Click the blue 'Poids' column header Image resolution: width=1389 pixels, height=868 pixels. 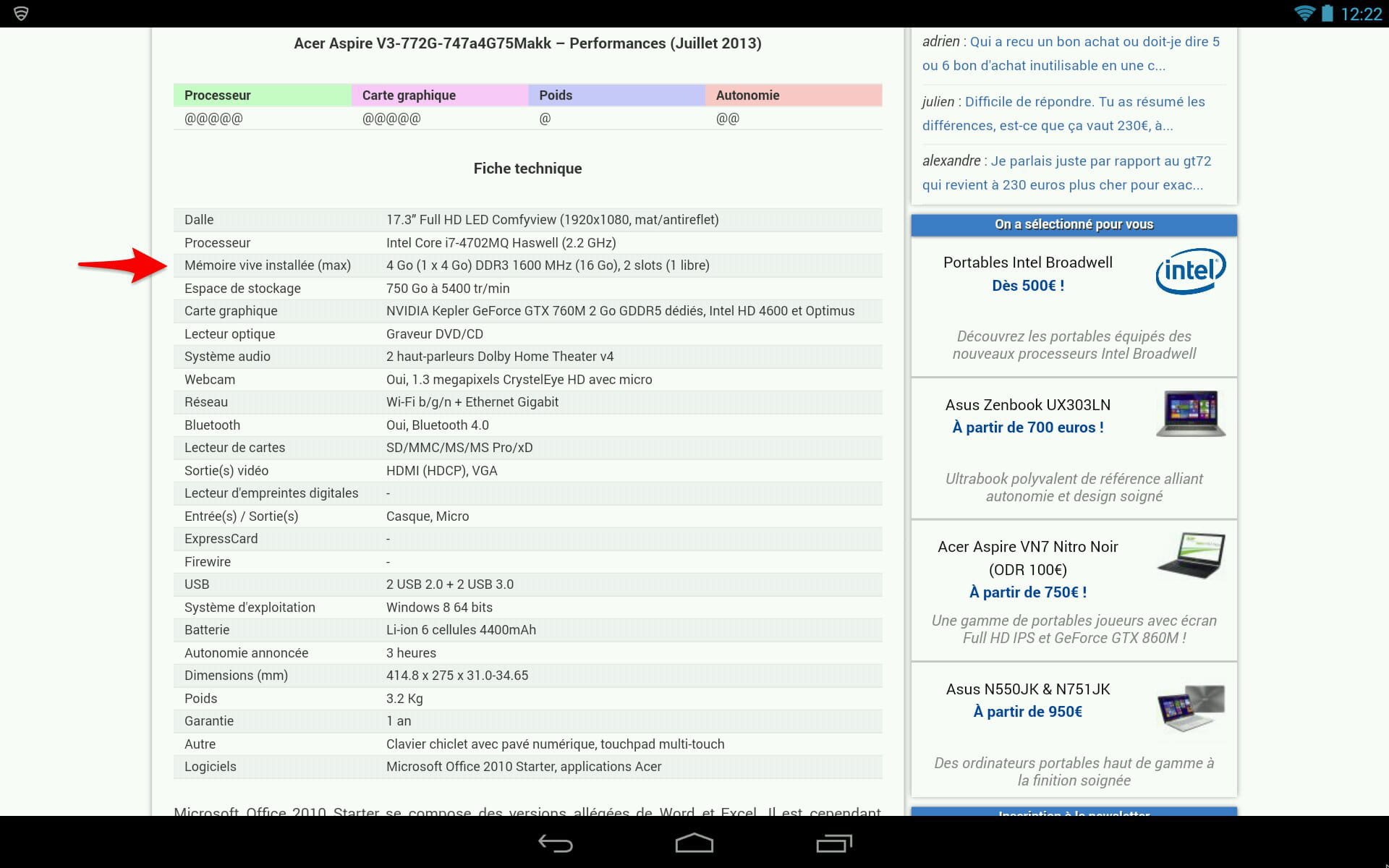point(617,95)
